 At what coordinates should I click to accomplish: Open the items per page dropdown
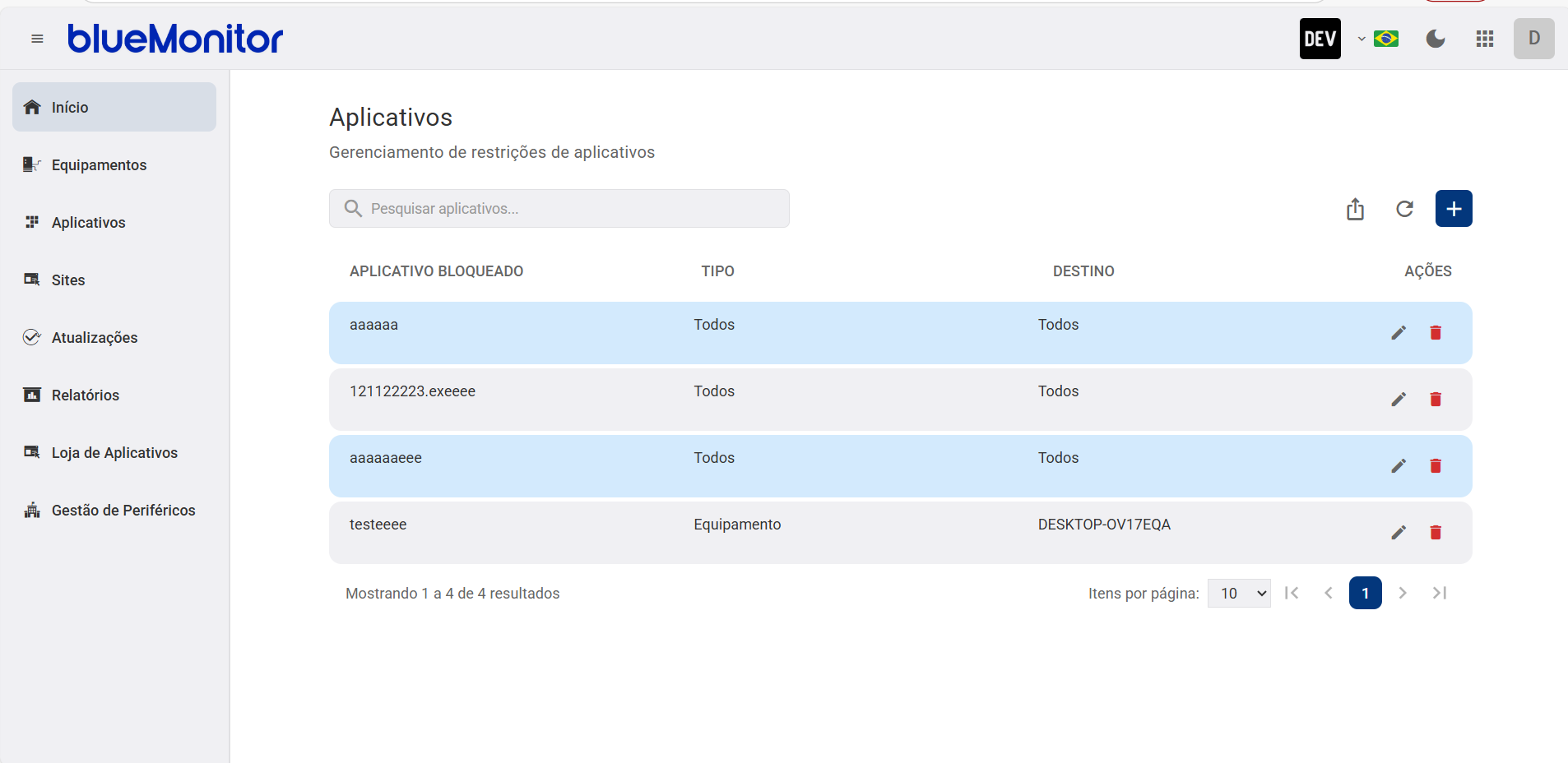click(x=1239, y=594)
